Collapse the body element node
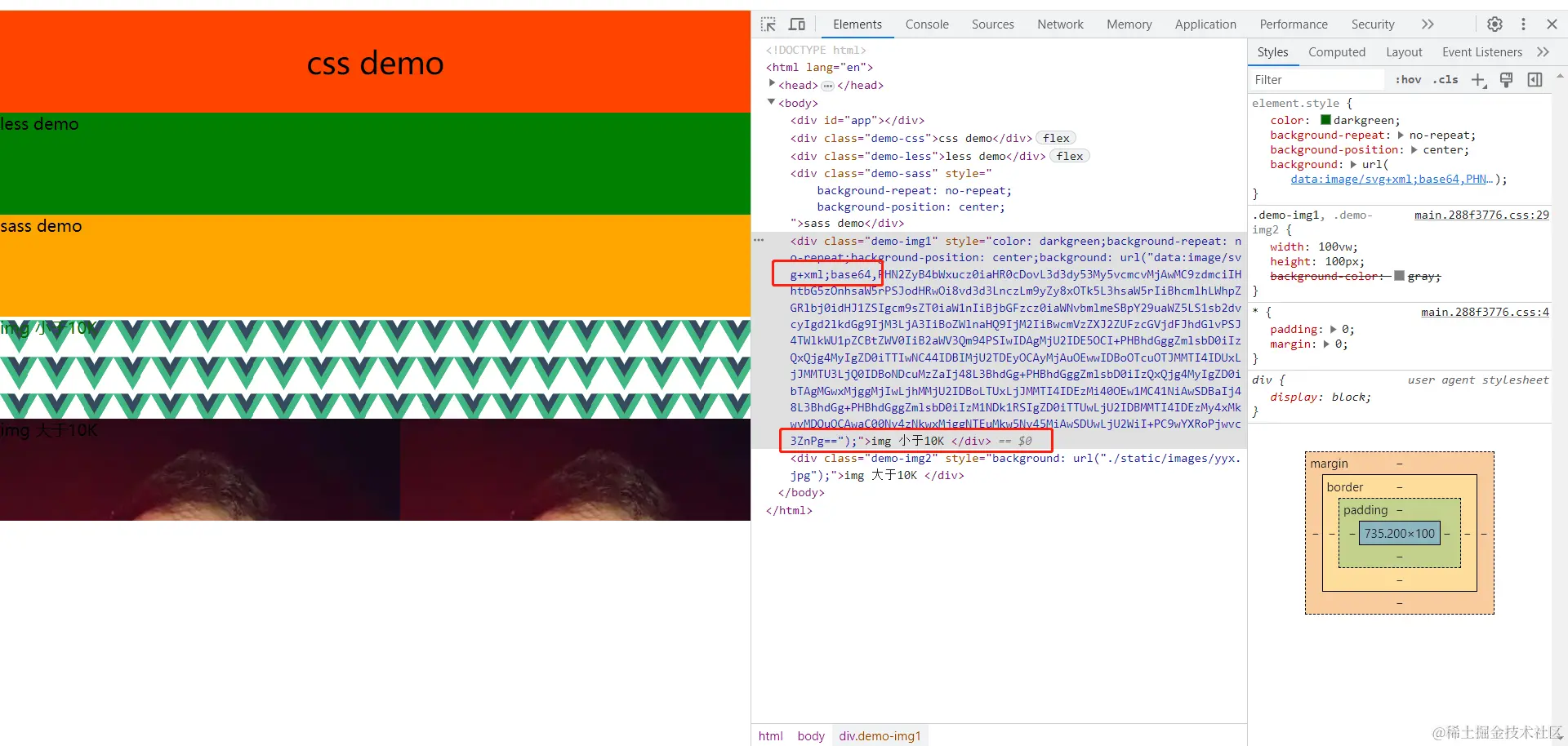The image size is (1568, 746). click(x=771, y=102)
